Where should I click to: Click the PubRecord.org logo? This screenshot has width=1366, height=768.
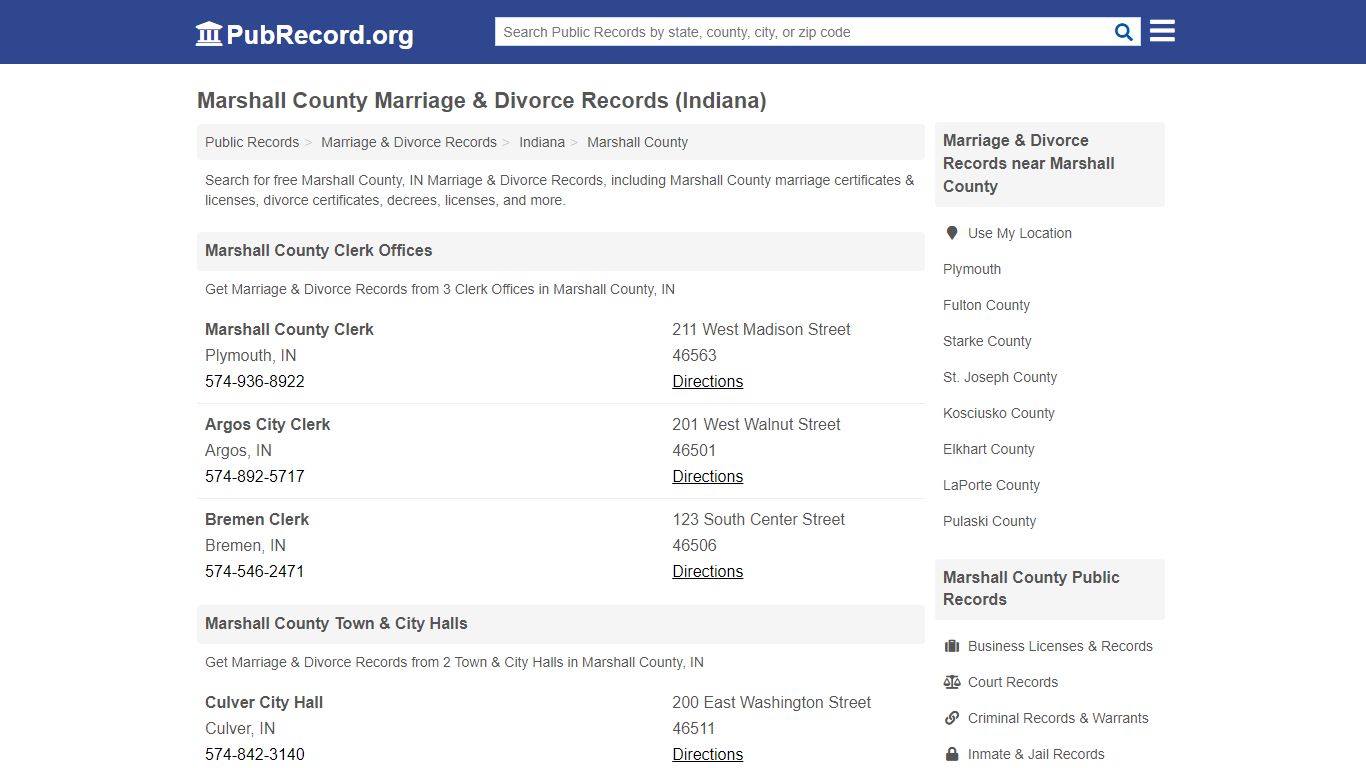(x=304, y=34)
